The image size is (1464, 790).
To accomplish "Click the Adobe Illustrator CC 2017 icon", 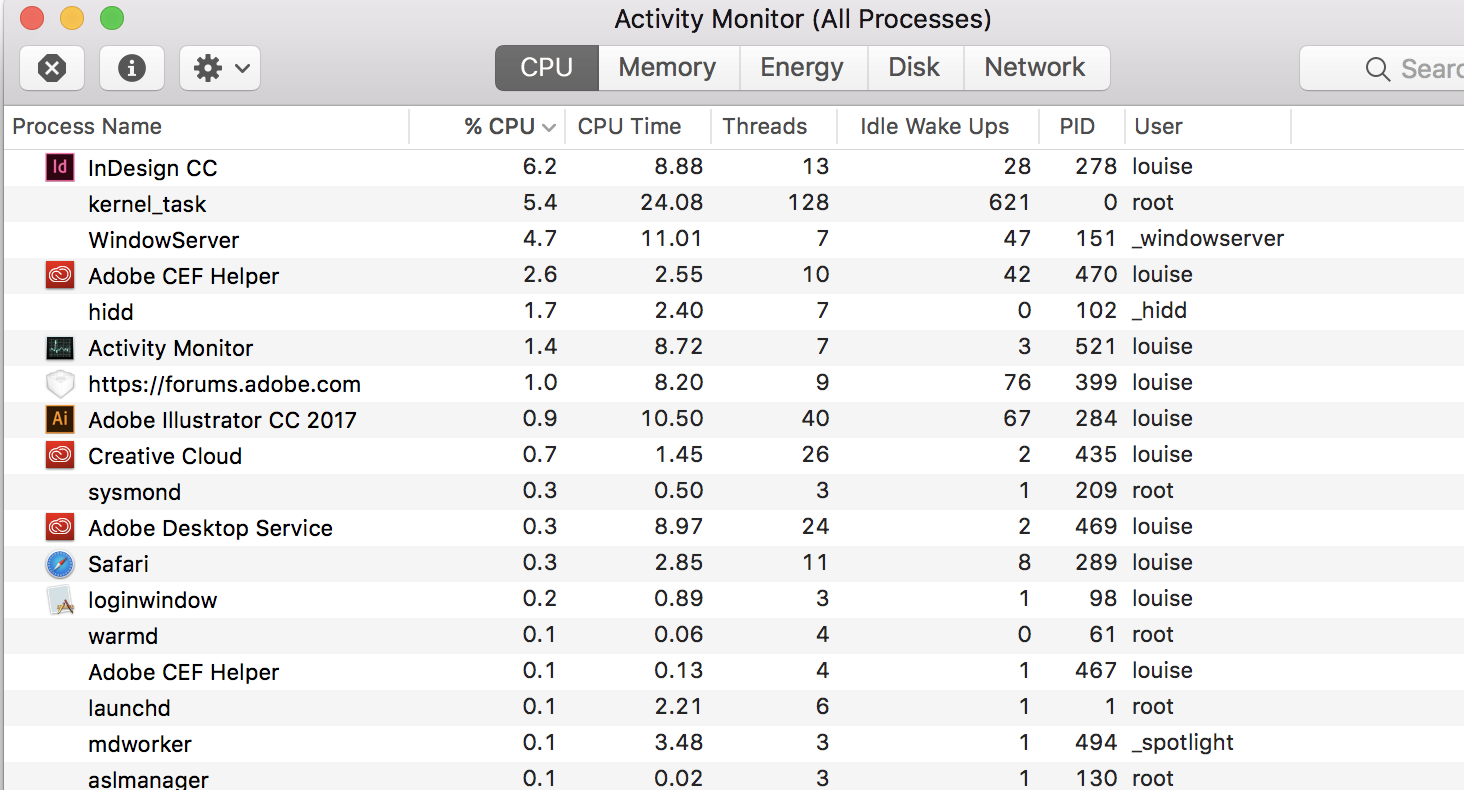I will tap(60, 419).
